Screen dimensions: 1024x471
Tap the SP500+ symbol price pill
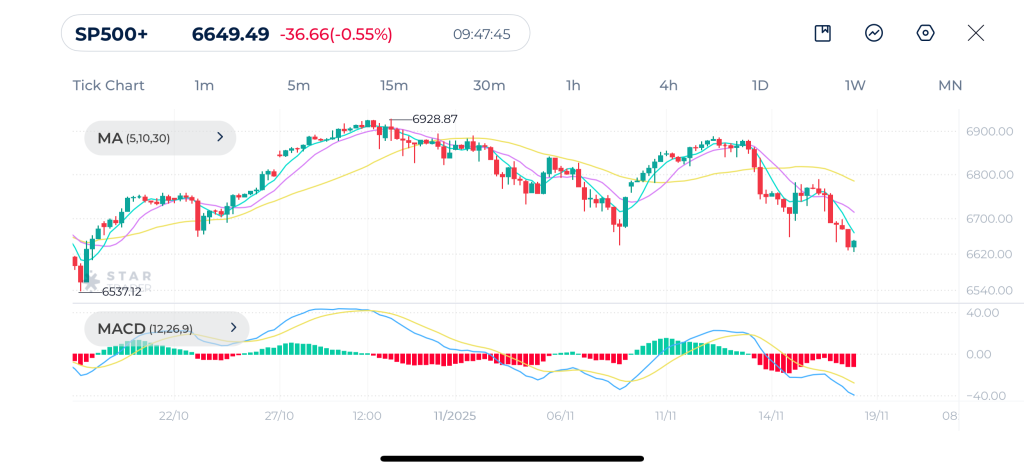(295, 34)
